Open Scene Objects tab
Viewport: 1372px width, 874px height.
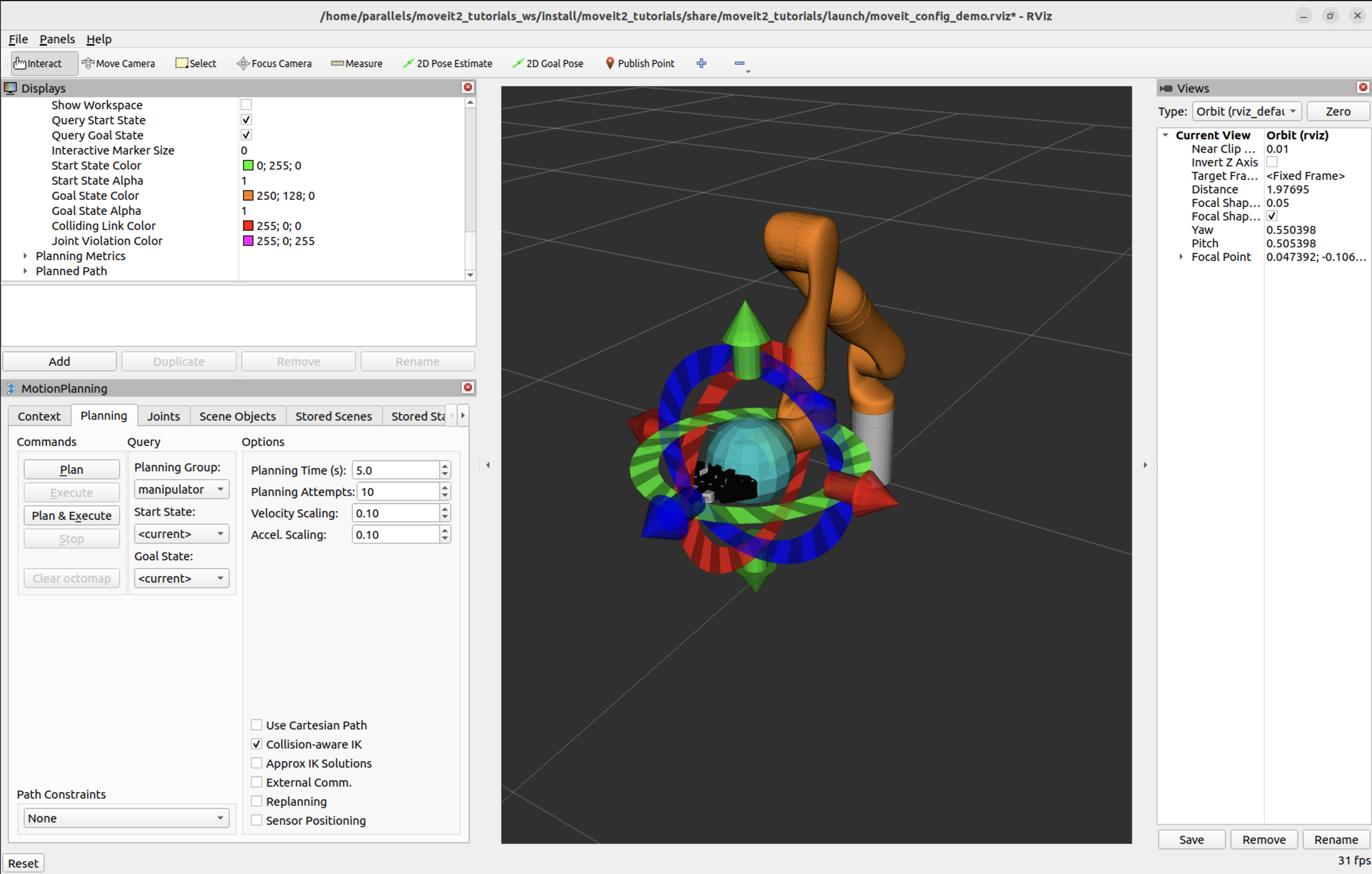237,415
